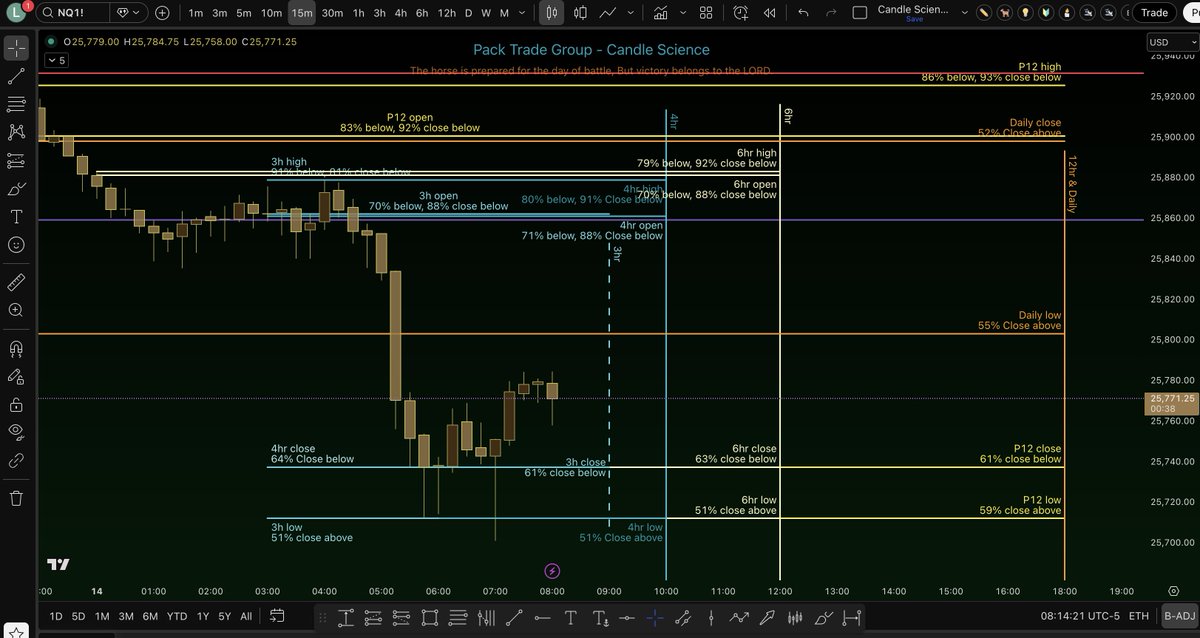
Task: Open the emoji icons tool
Action: [16, 244]
